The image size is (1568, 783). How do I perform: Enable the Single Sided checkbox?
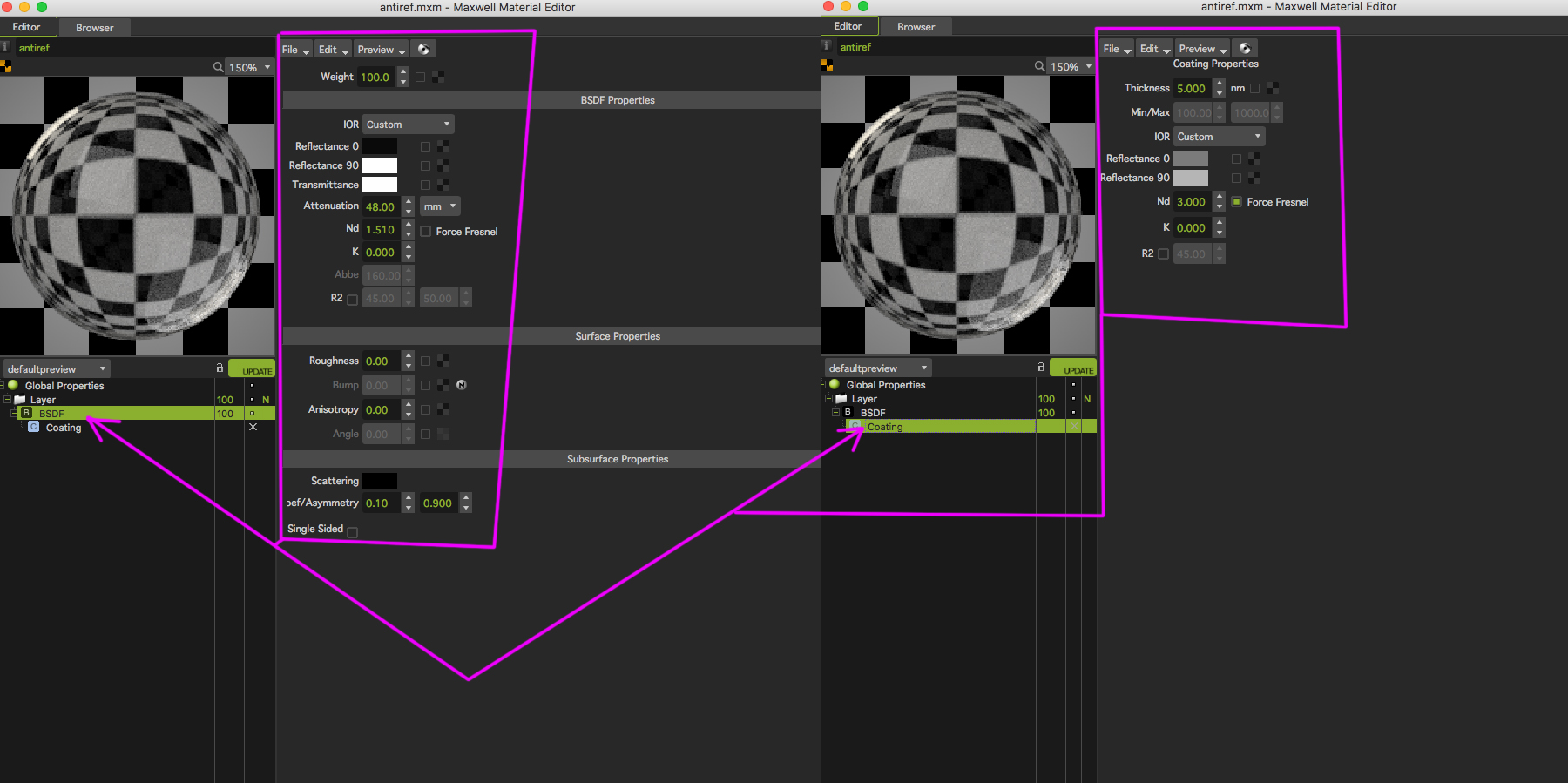(x=352, y=531)
